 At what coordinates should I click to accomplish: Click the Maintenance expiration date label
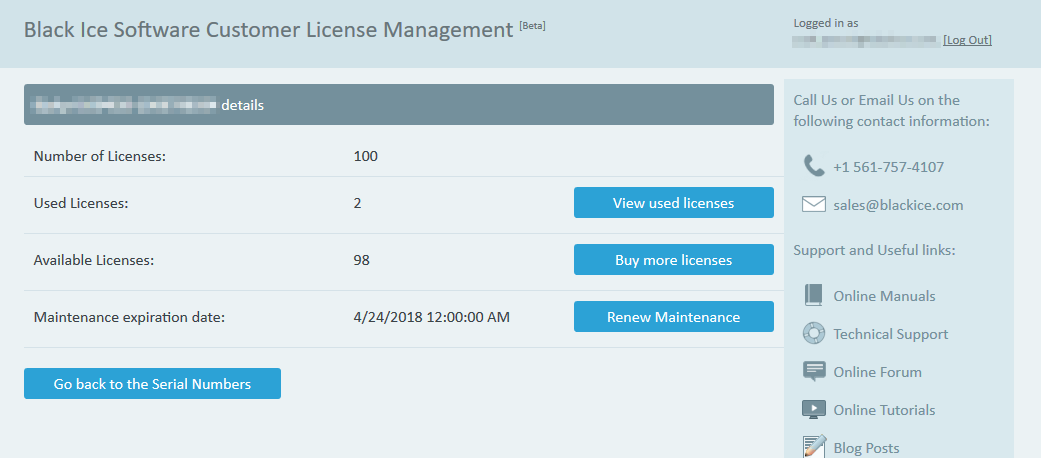tap(129, 317)
